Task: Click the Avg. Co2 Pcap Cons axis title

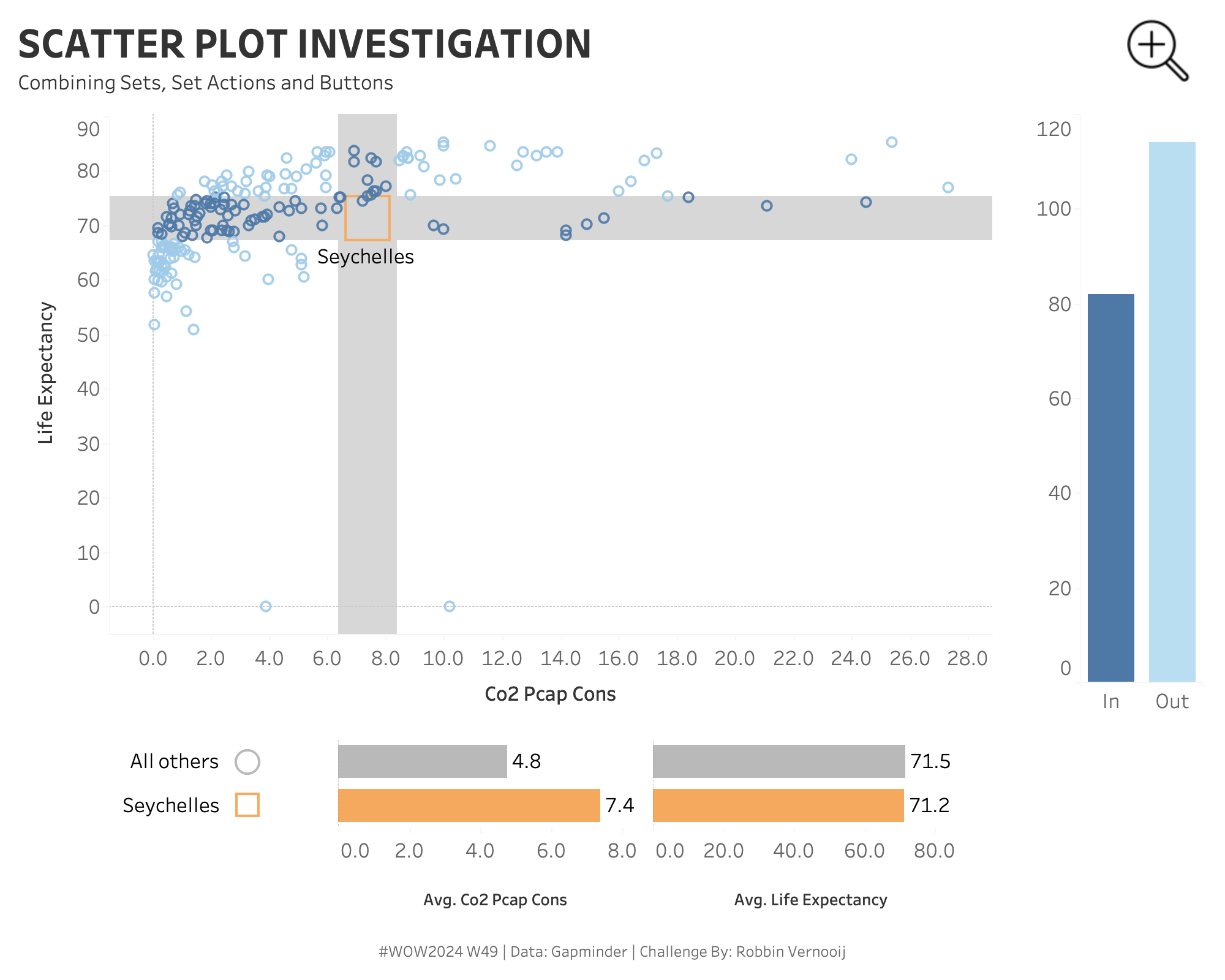Action: [x=495, y=900]
